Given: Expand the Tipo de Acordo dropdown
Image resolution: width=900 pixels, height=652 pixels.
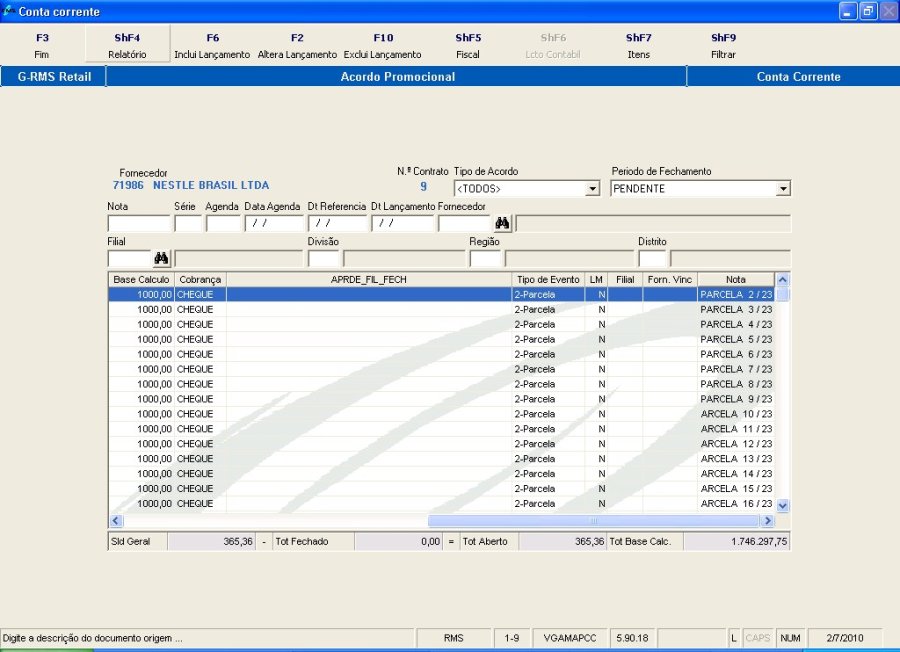Looking at the screenshot, I should 592,189.
